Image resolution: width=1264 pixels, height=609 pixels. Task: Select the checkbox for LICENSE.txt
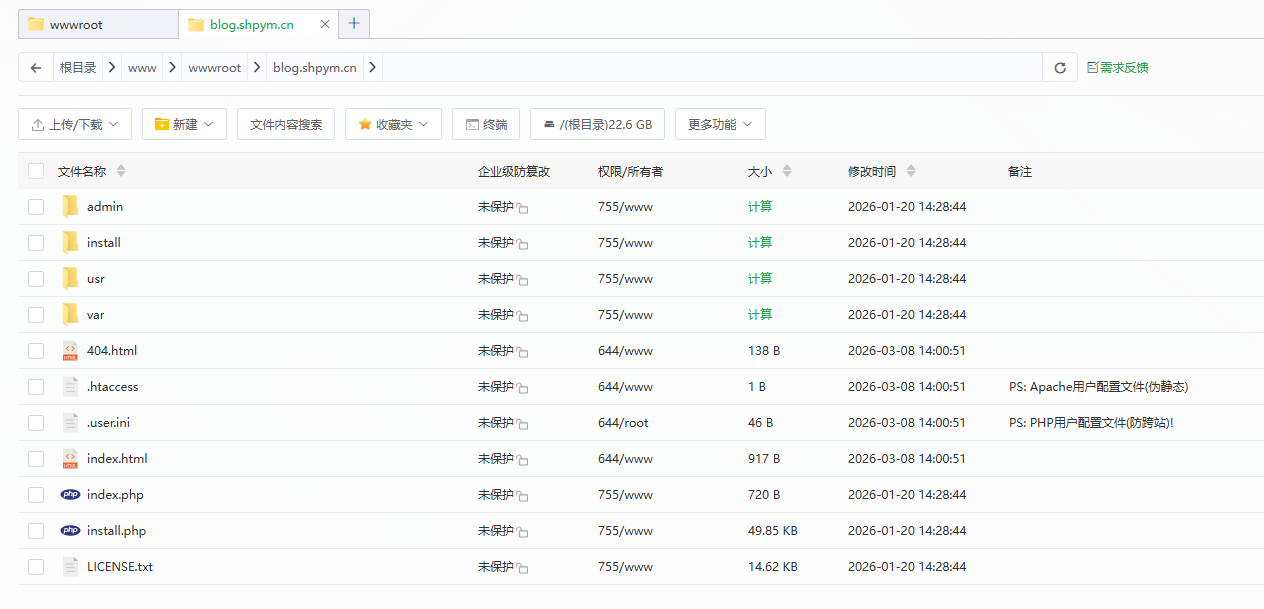pos(36,566)
